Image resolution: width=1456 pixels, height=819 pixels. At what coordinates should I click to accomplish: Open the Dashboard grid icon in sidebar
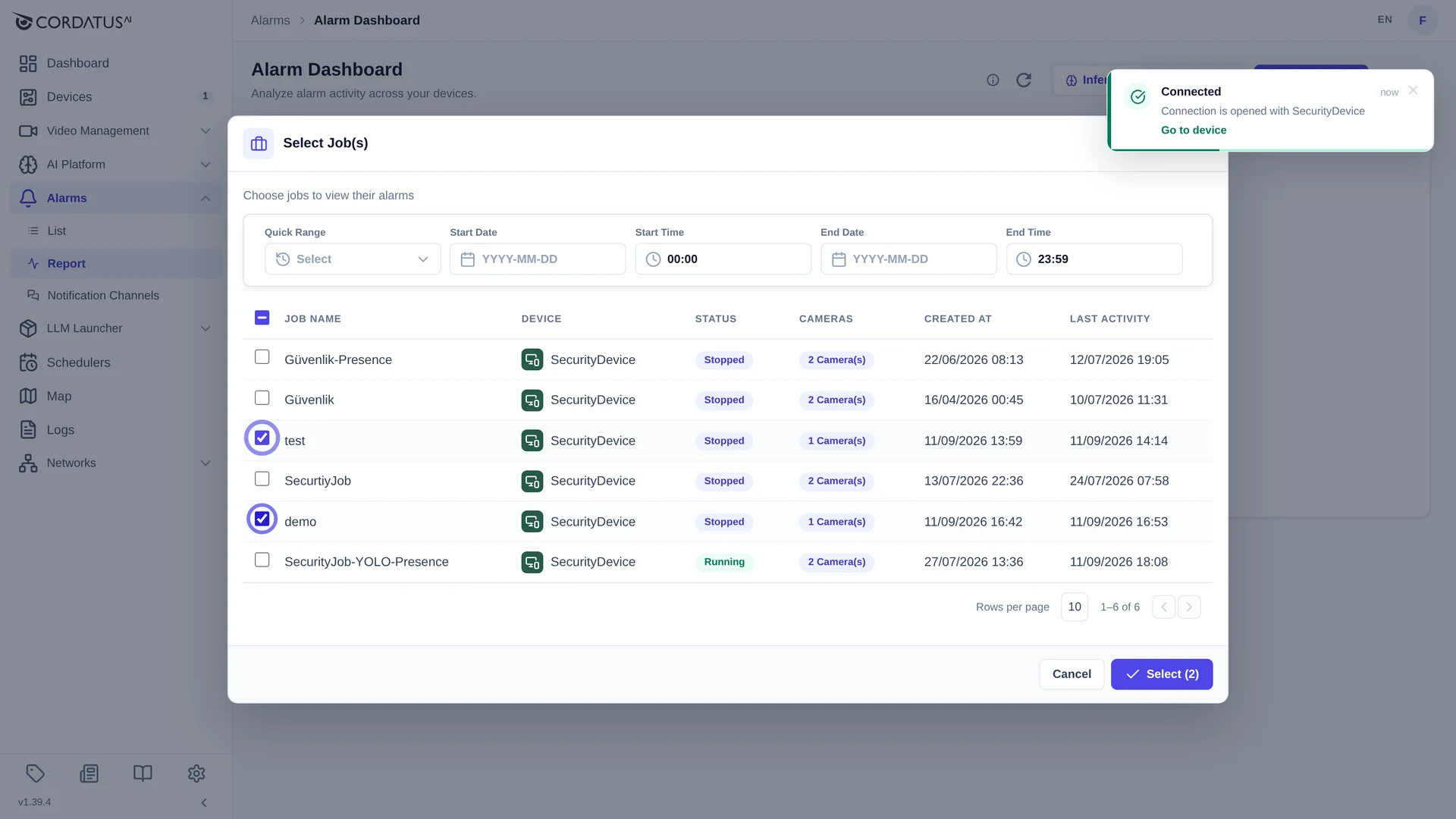point(28,64)
